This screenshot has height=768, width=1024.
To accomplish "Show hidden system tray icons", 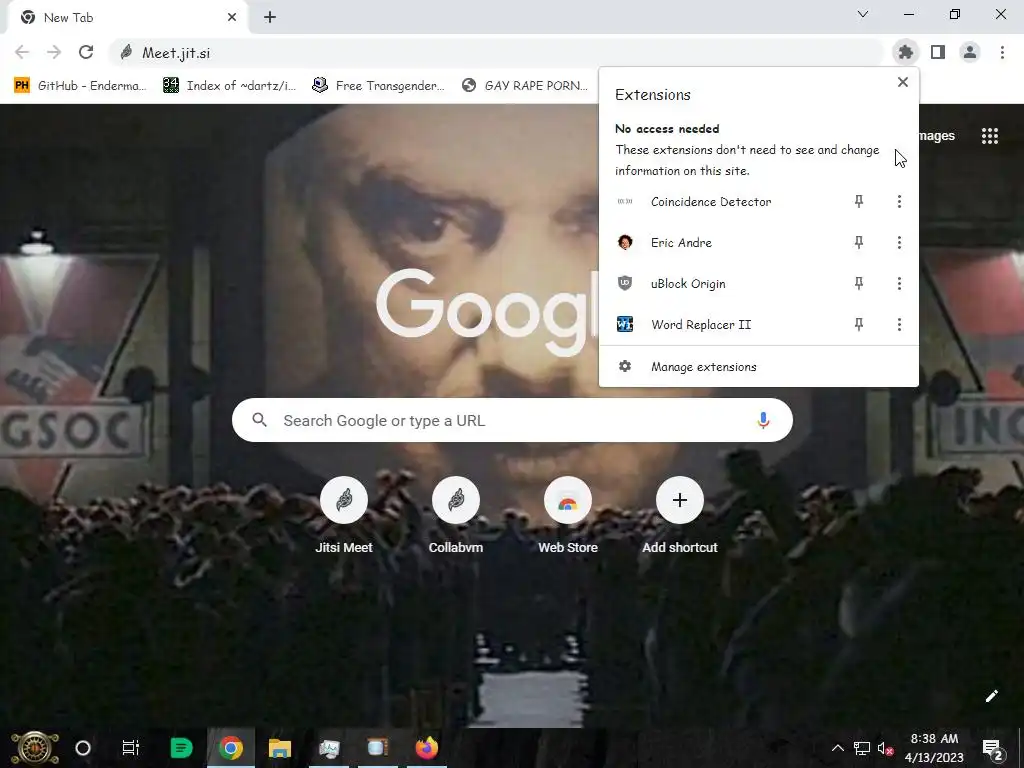I will click(x=837, y=748).
